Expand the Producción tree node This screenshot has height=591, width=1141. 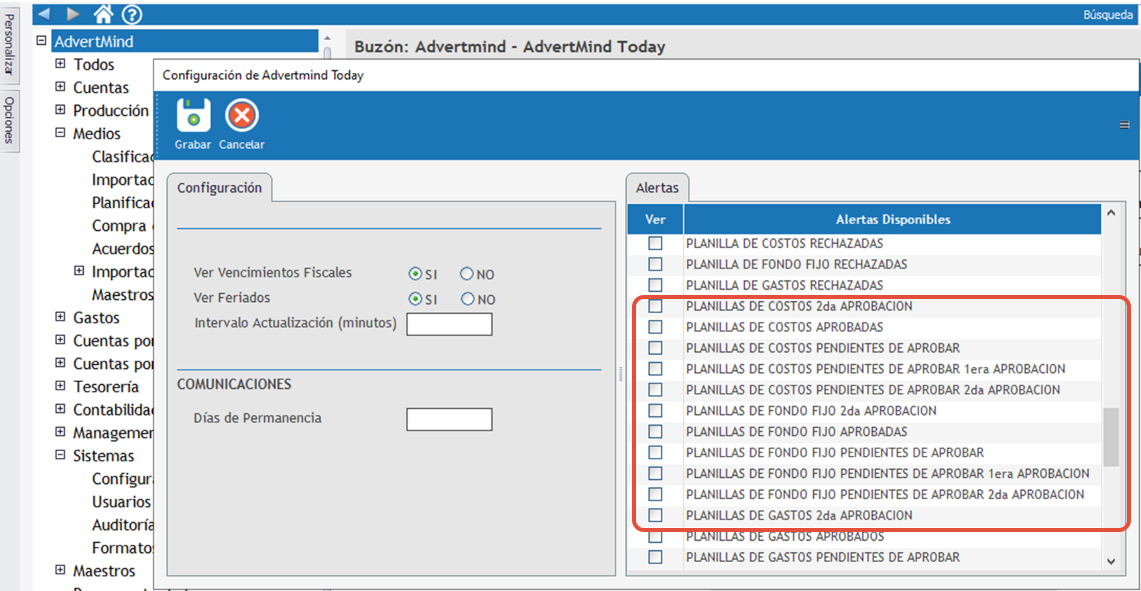pyautogui.click(x=60, y=111)
